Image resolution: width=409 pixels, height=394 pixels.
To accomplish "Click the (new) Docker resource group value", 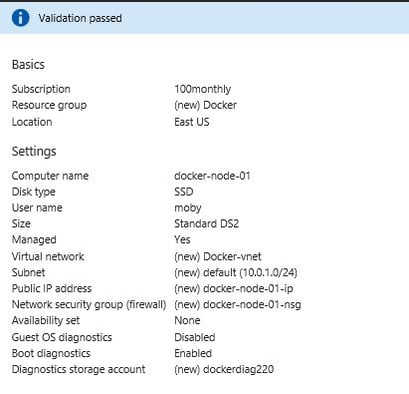I will [205, 105].
